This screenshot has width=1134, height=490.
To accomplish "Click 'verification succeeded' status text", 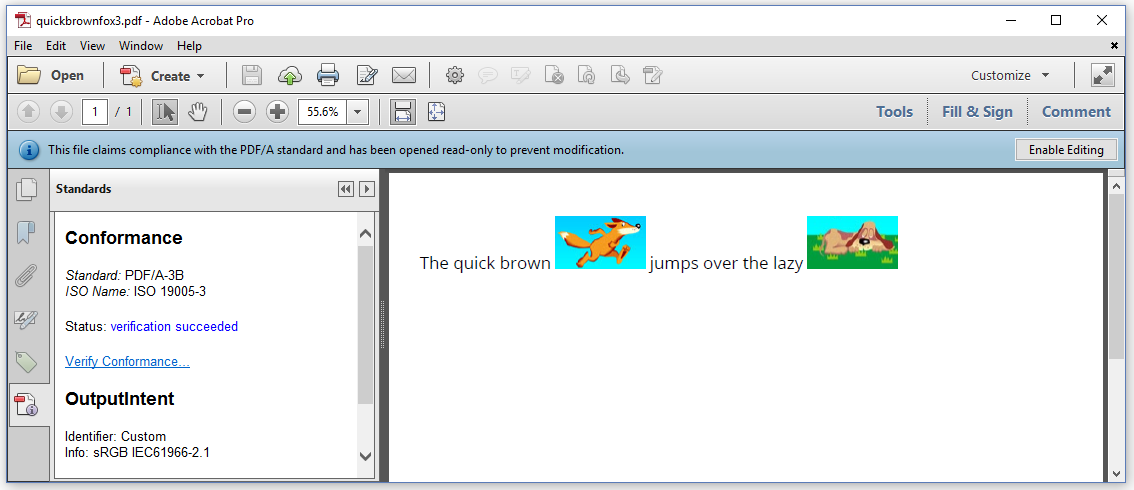I will pos(174,327).
